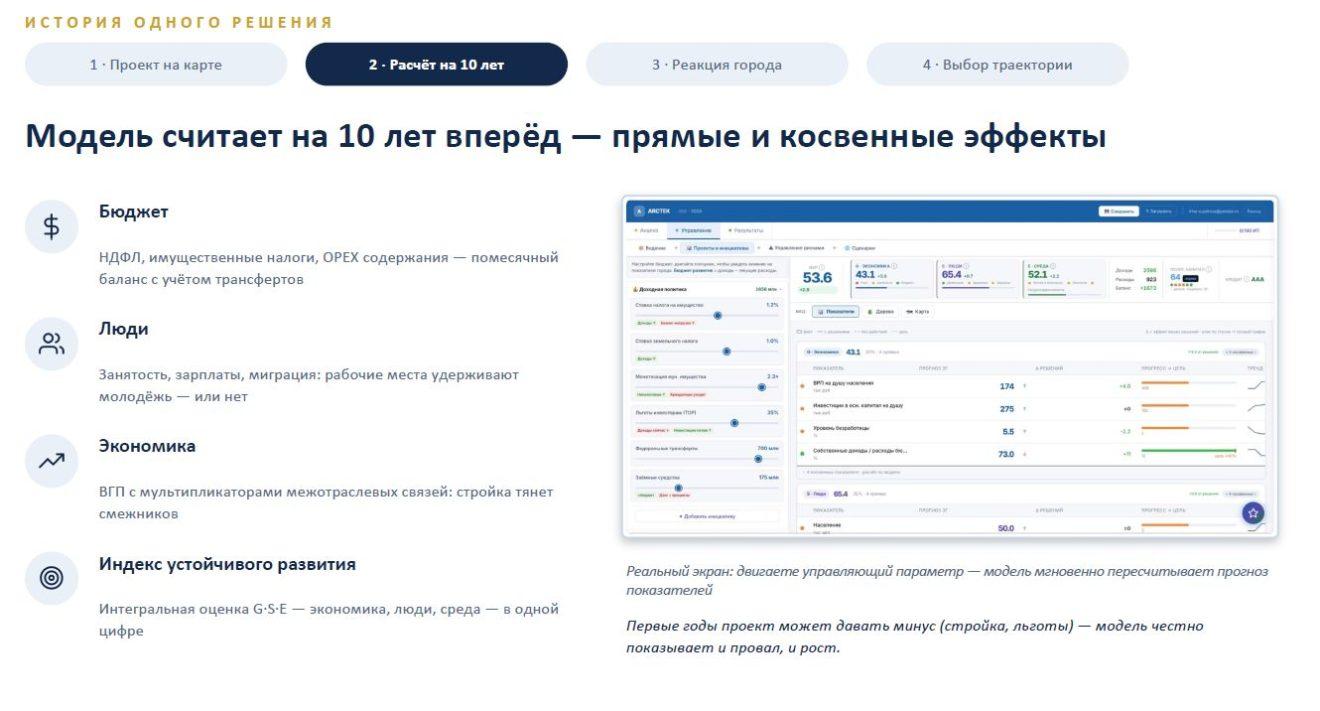Click the Собственные доходы / расходы row label
This screenshot has height=711, width=1320.
(x=860, y=451)
